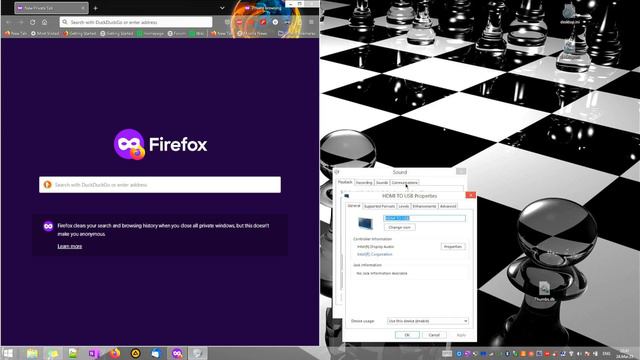This screenshot has width=640, height=360.
Task: Click the controller Properties button
Action: coord(453,247)
